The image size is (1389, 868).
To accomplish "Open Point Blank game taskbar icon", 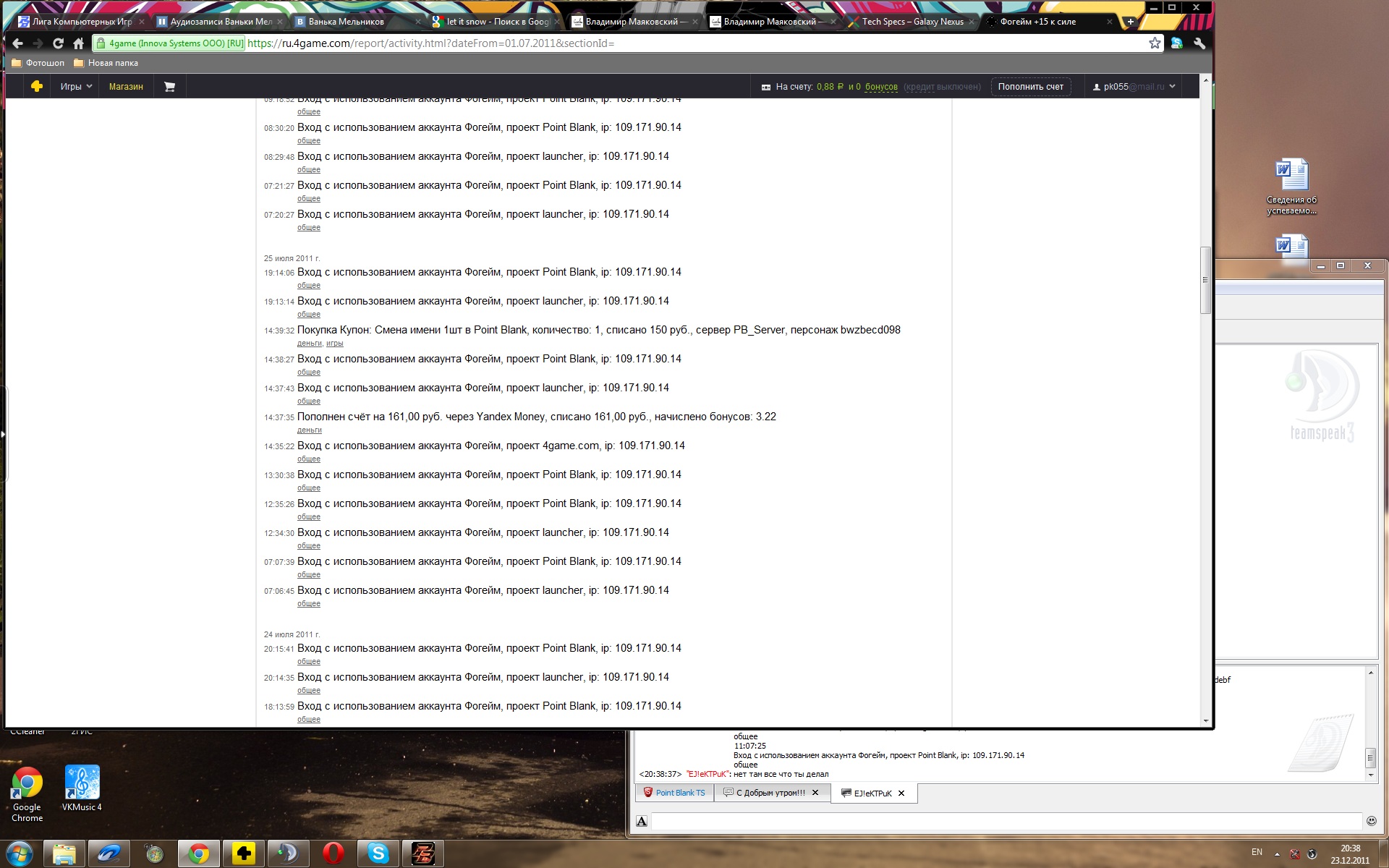I will (x=423, y=854).
